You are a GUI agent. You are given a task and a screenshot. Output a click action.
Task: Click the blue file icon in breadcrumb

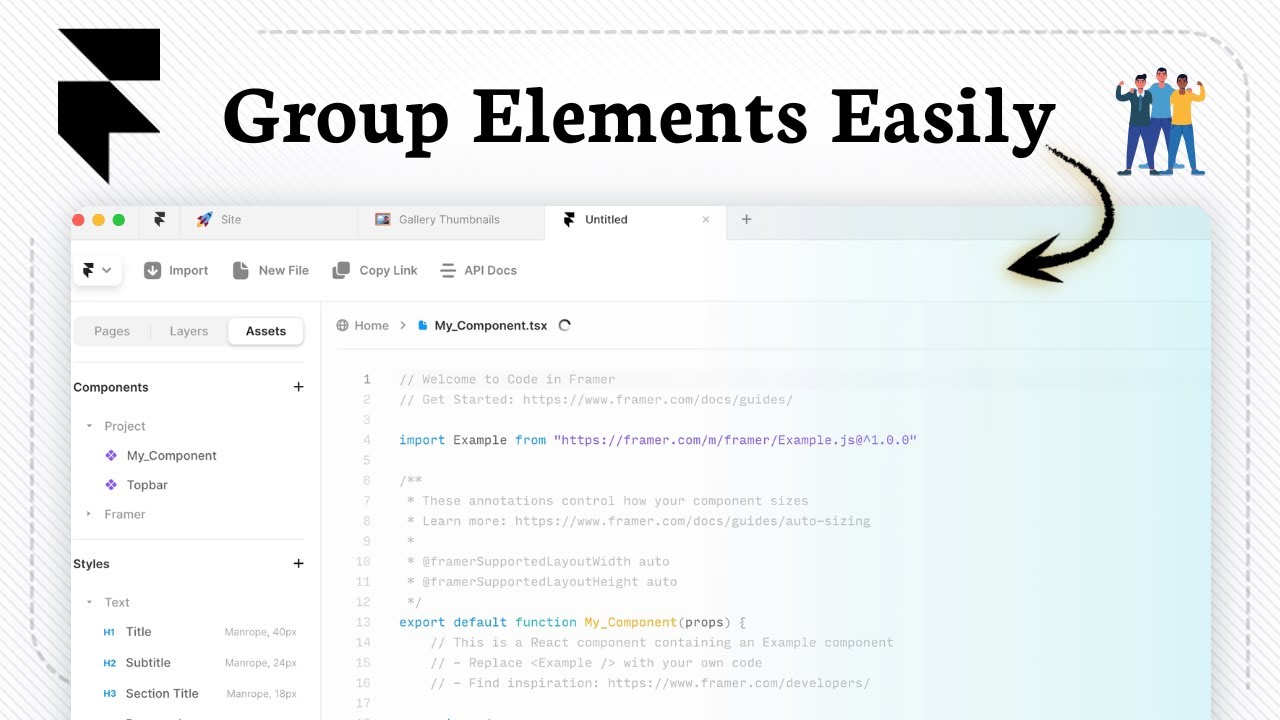tap(423, 325)
